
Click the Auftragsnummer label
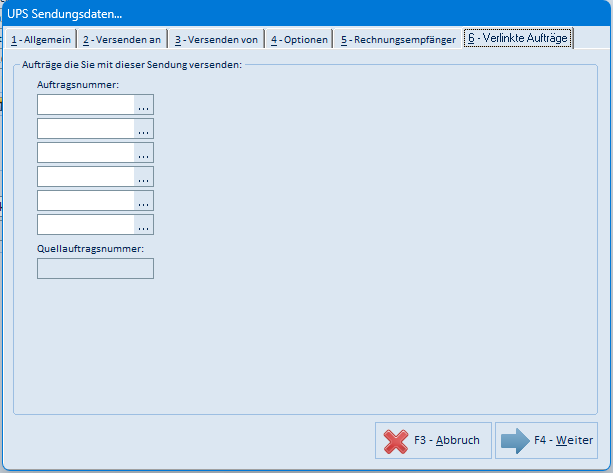pyautogui.click(x=78, y=84)
